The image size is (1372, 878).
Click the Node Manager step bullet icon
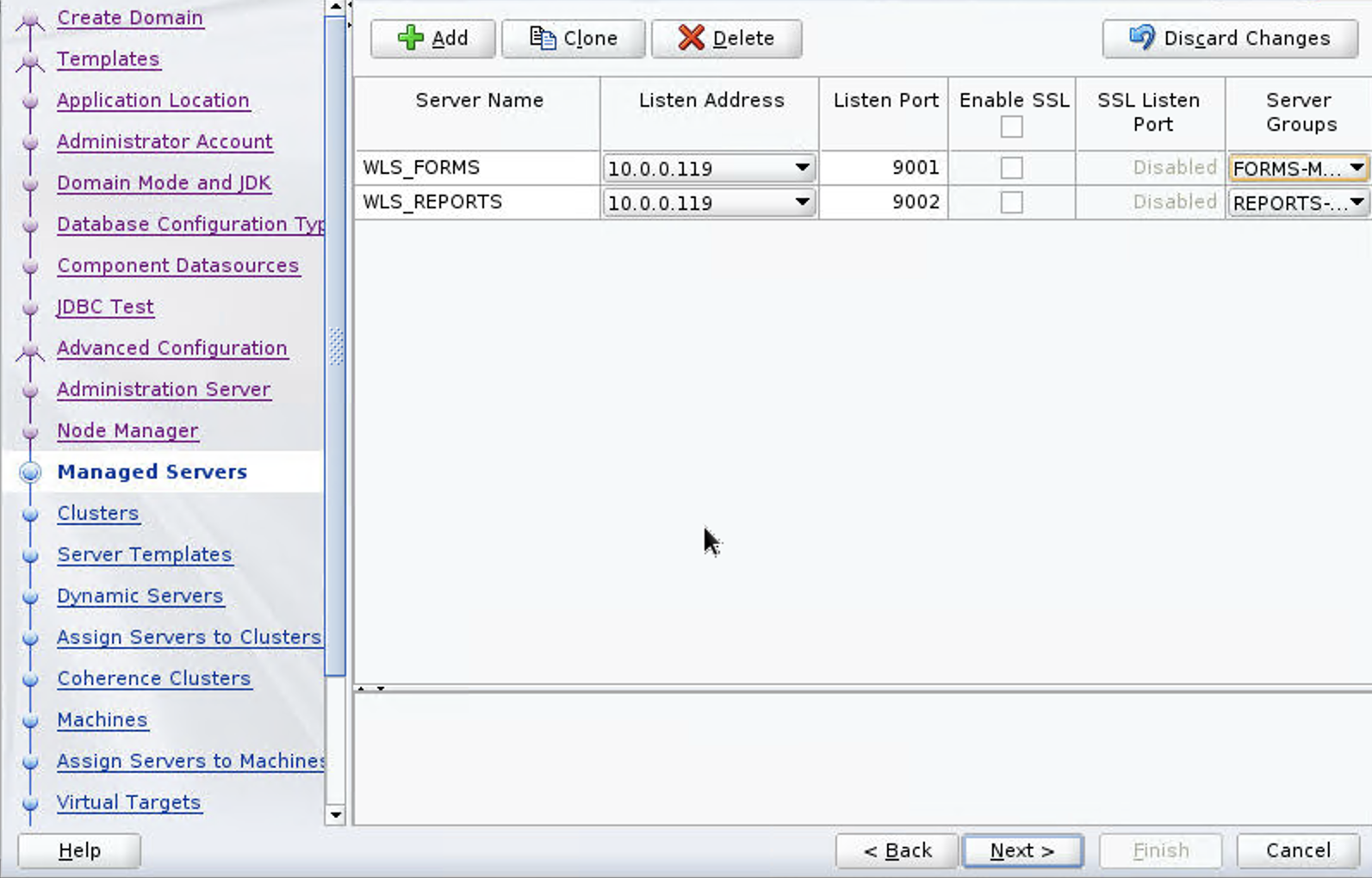click(x=30, y=431)
